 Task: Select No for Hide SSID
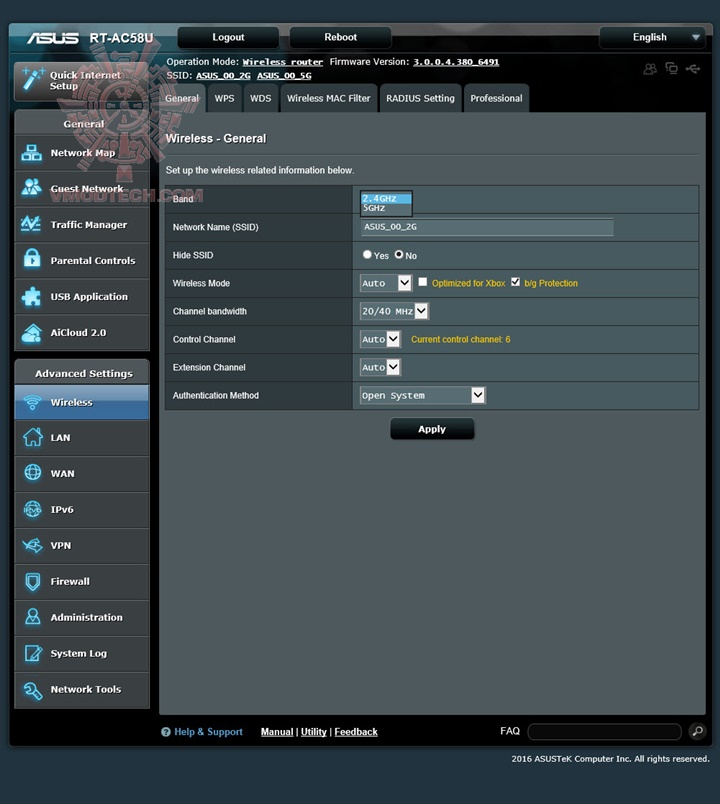click(x=398, y=254)
